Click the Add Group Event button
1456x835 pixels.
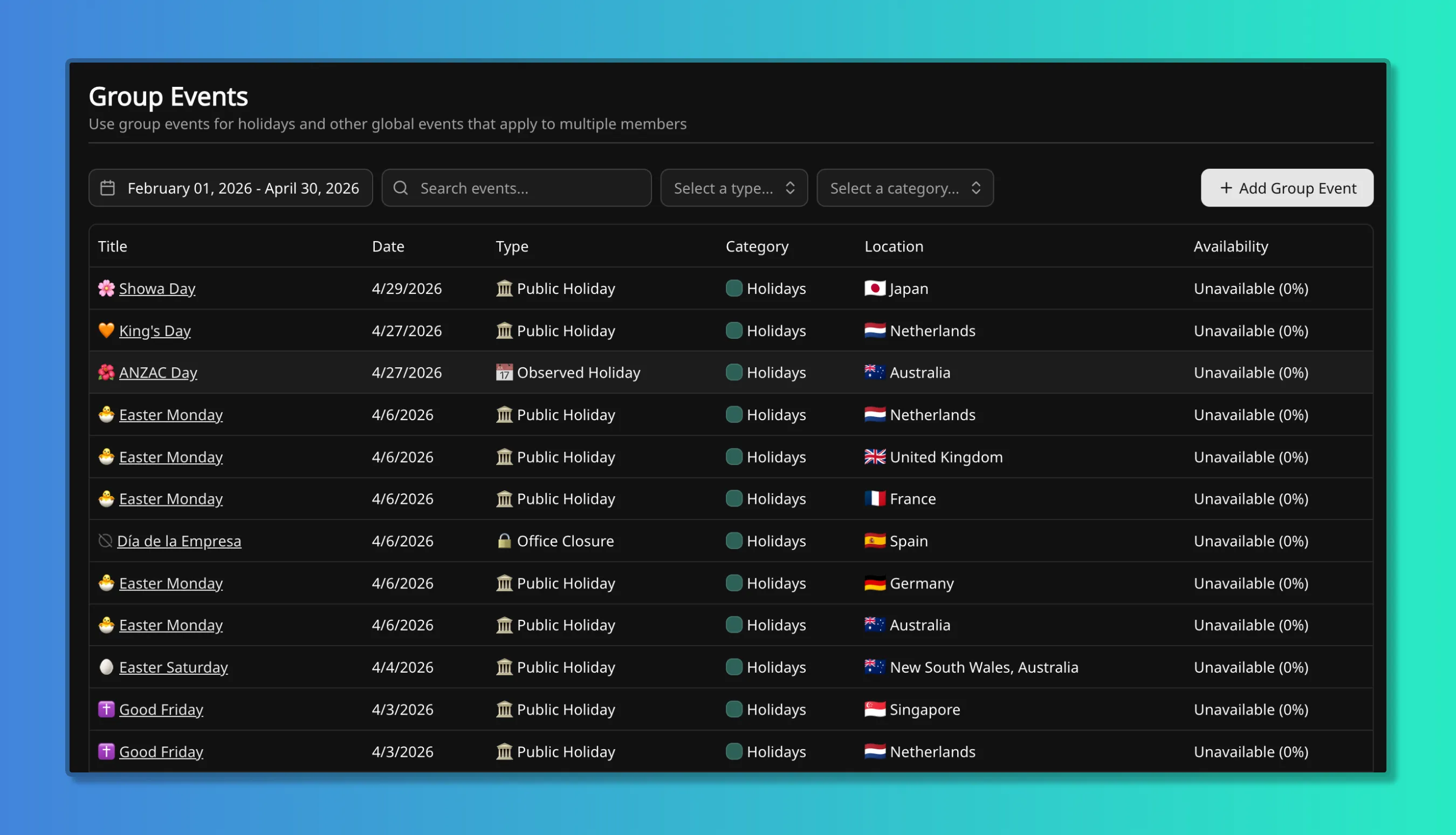coord(1287,188)
